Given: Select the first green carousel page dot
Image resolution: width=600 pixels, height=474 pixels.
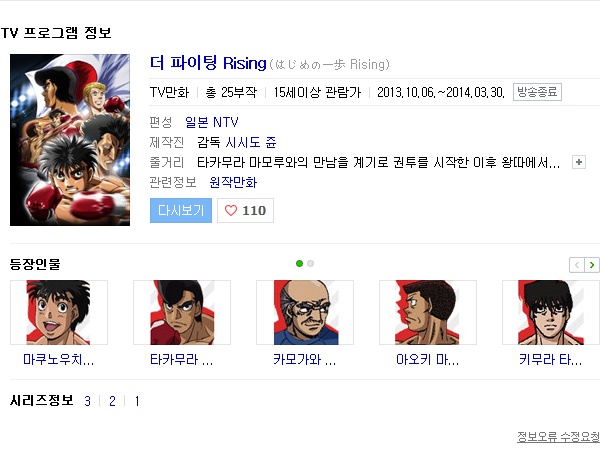Looking at the screenshot, I should (300, 263).
